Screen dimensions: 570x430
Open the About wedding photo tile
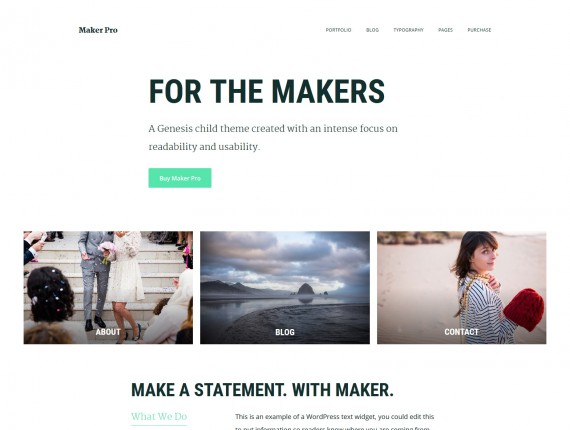(108, 288)
